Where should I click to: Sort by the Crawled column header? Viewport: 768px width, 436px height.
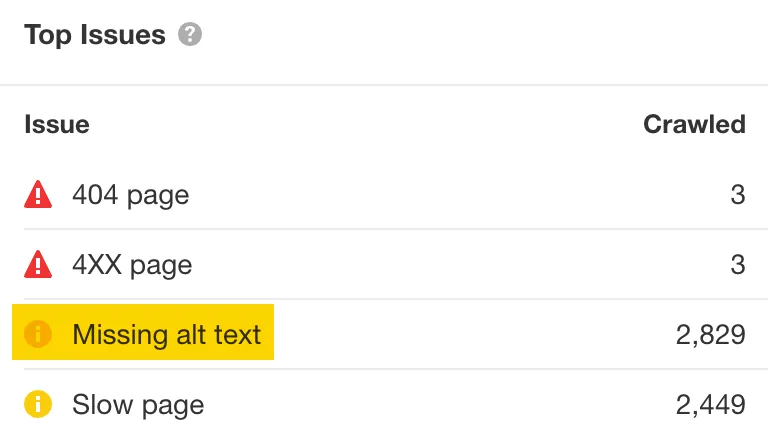(695, 124)
